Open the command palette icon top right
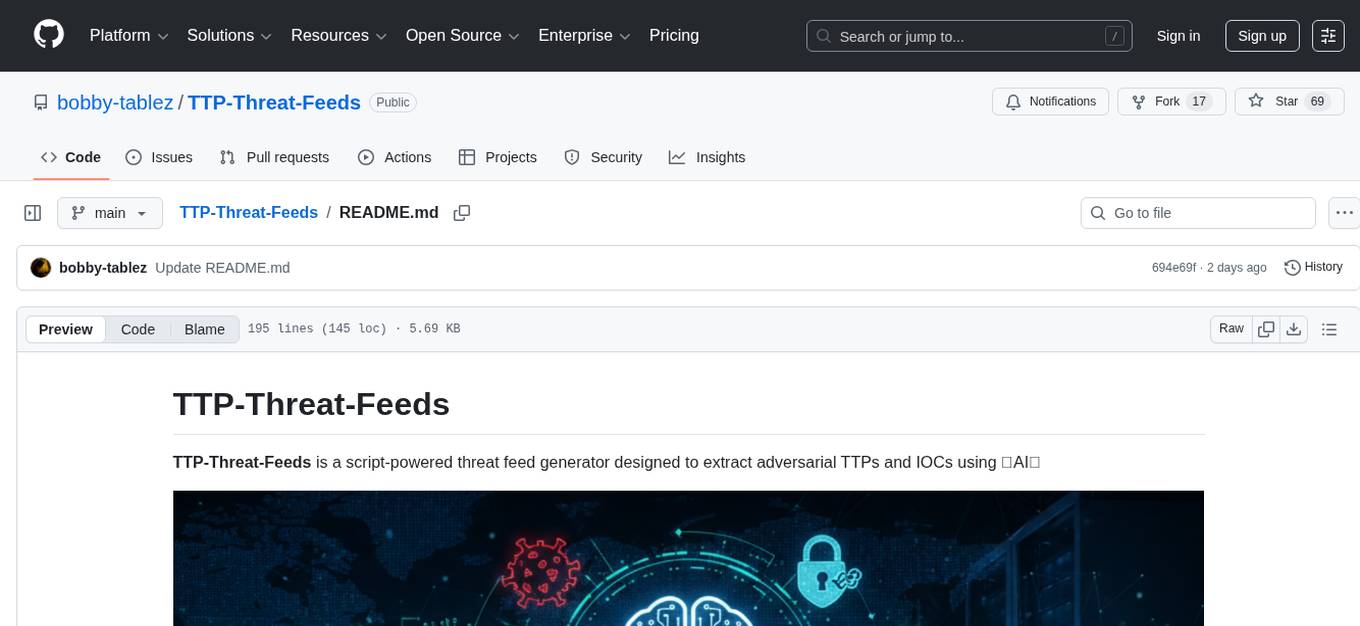1360x626 pixels. 1329,35
